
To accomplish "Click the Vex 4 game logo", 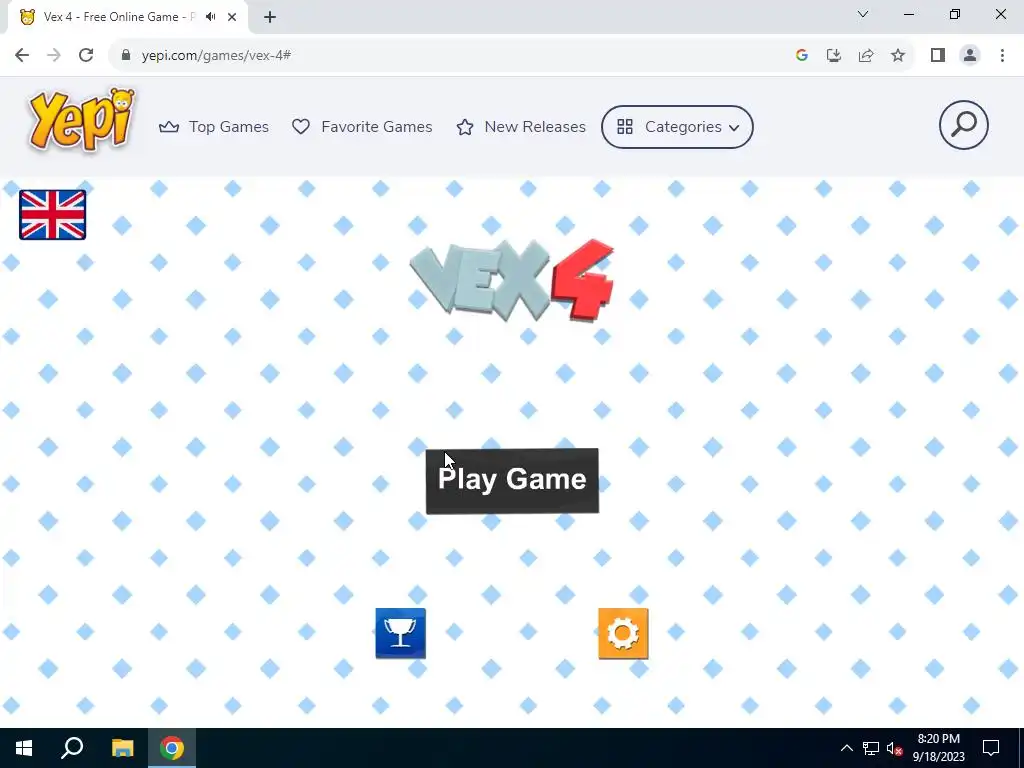I will (512, 280).
